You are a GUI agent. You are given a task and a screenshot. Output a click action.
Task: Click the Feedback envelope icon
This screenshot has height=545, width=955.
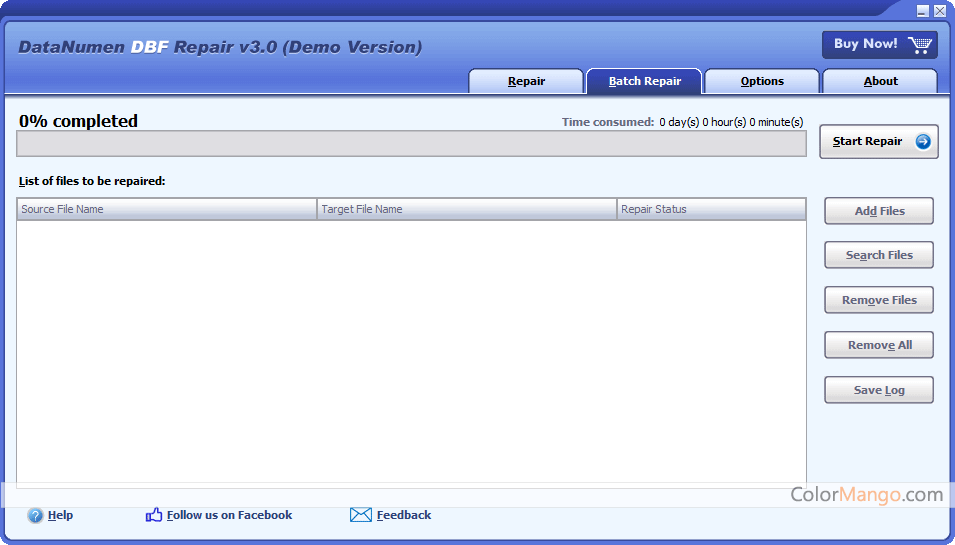pos(361,515)
